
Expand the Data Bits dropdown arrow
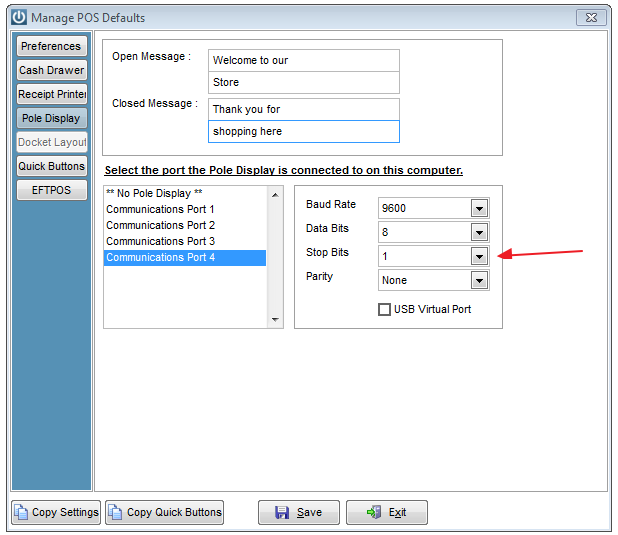479,233
